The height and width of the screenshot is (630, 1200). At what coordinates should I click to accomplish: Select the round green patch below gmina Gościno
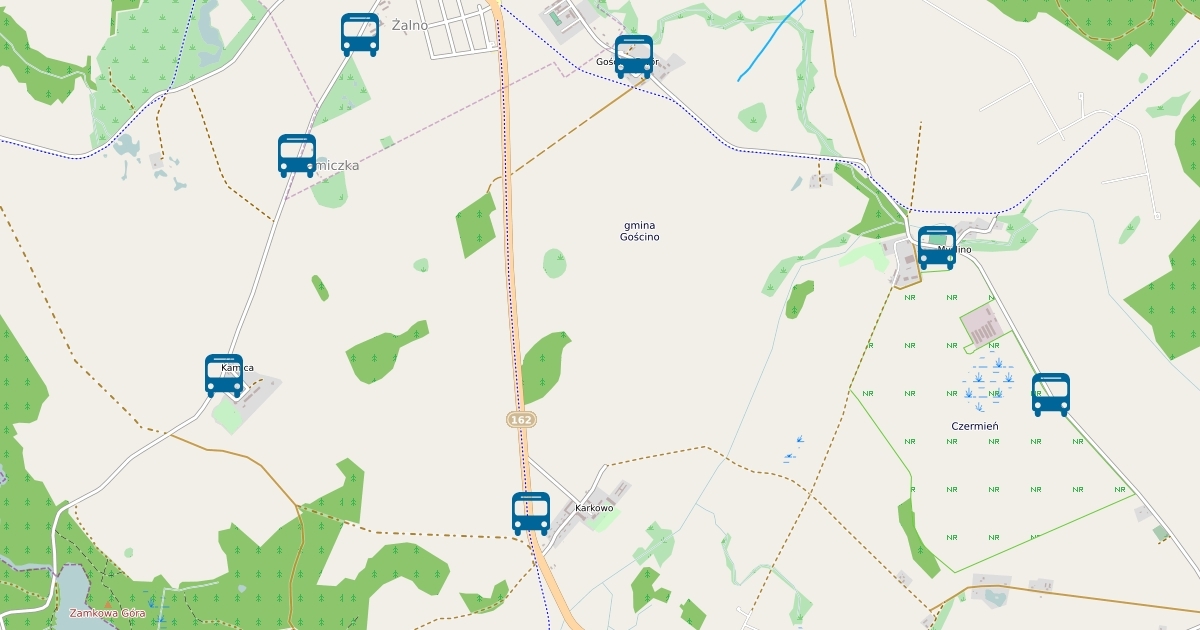555,263
